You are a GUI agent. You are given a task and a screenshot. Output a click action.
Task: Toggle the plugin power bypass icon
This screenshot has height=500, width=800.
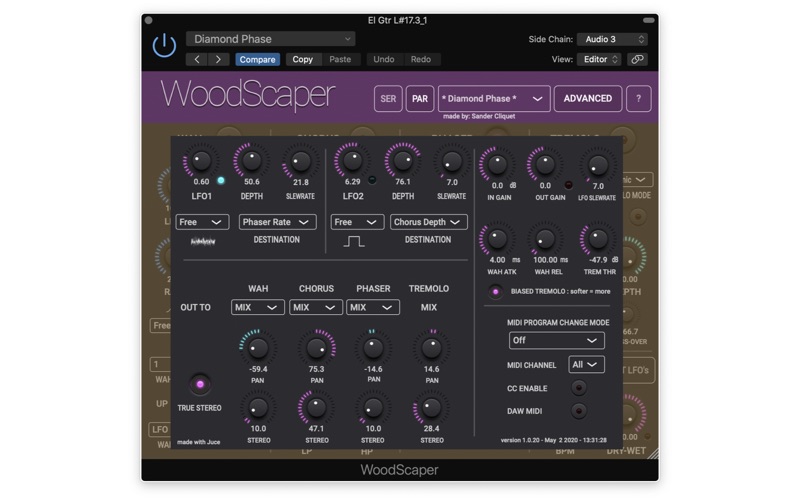(164, 45)
